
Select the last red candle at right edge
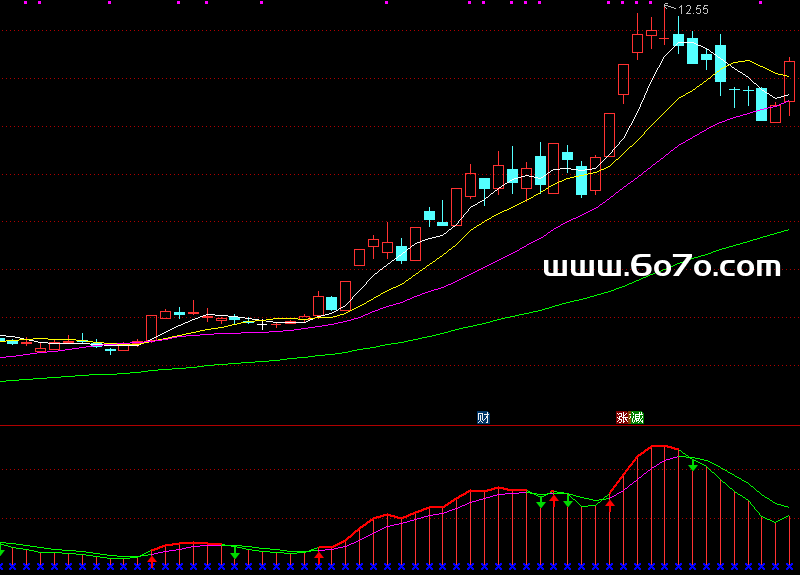pyautogui.click(x=789, y=80)
